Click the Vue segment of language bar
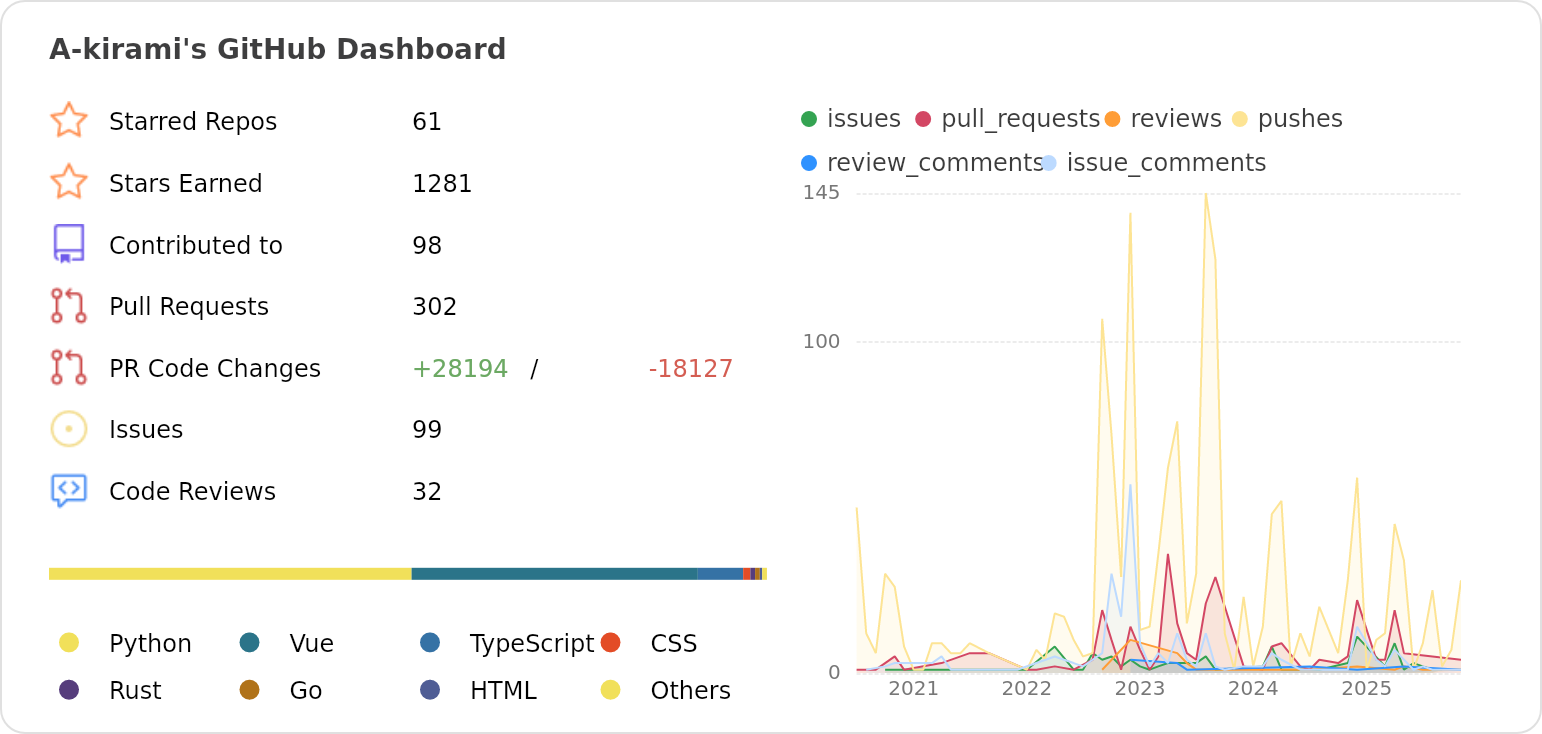1542x734 pixels. 554,574
